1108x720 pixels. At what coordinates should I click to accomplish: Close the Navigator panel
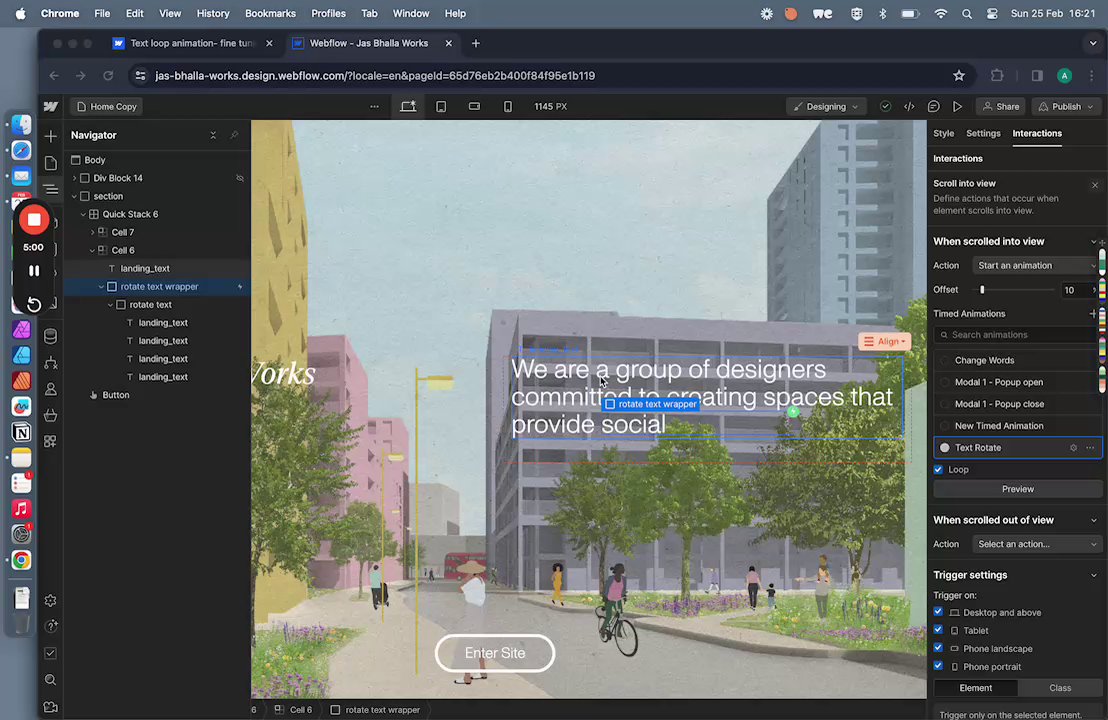(x=213, y=135)
